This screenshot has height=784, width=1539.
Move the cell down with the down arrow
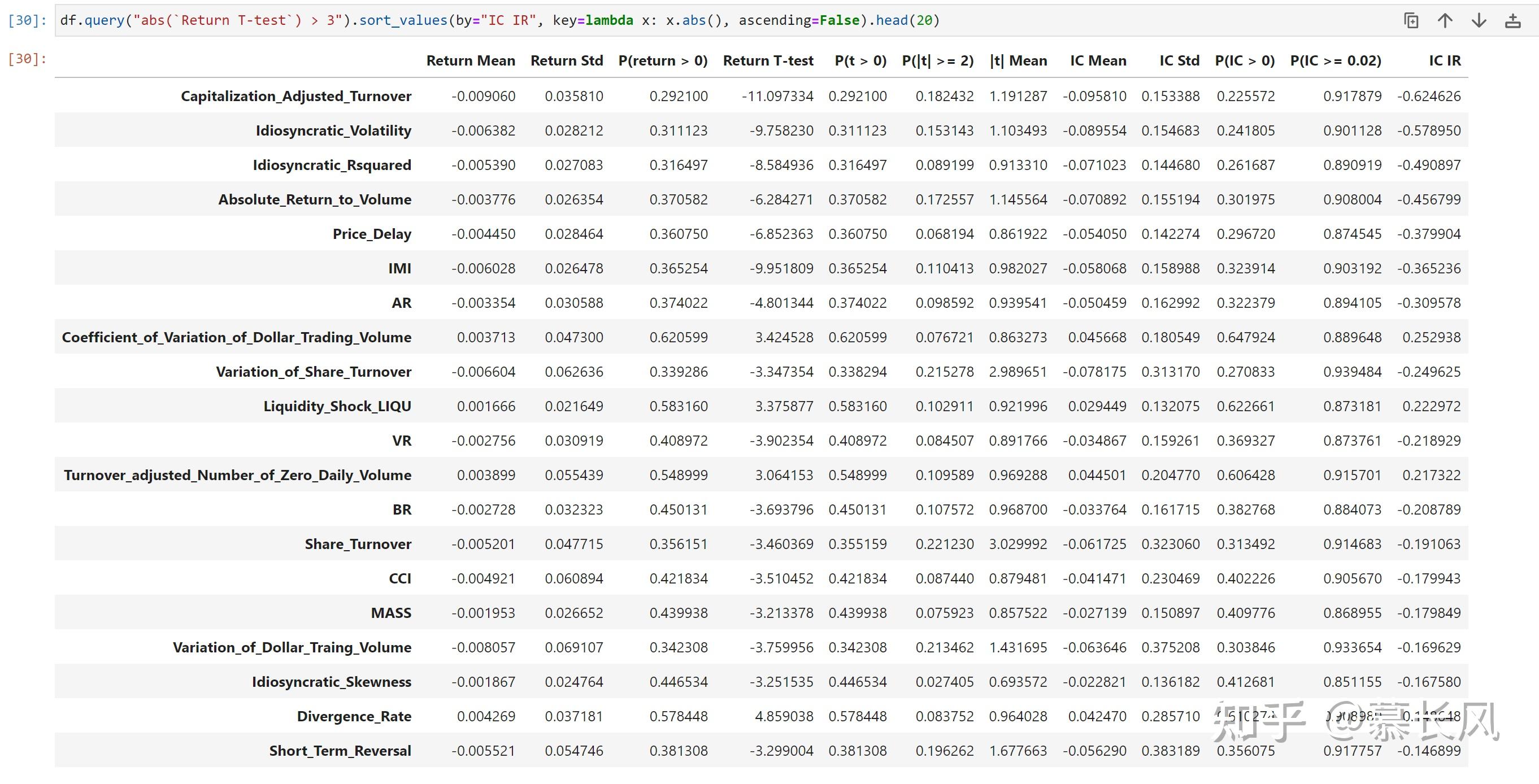pos(1479,21)
